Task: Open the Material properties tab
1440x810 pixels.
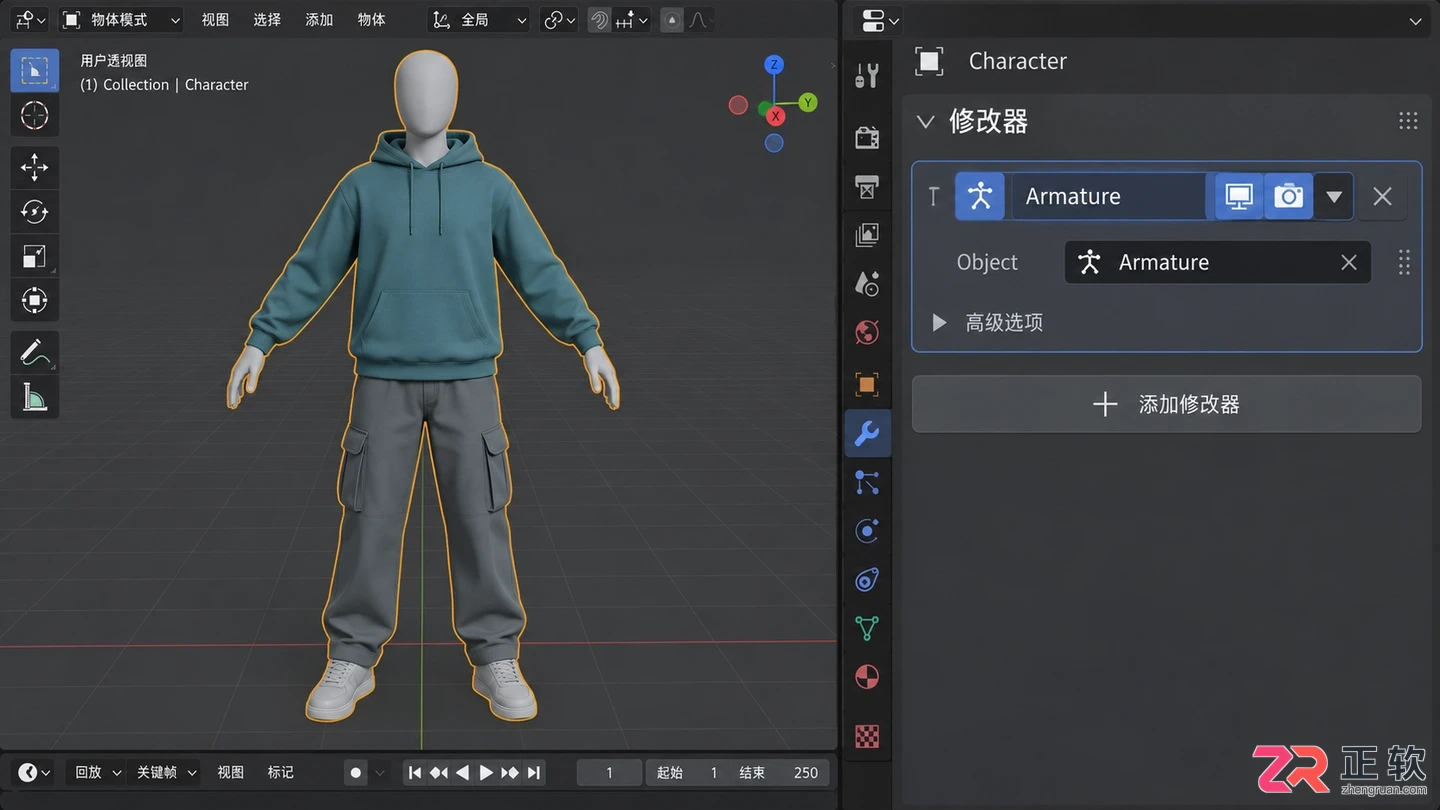Action: pyautogui.click(x=867, y=678)
